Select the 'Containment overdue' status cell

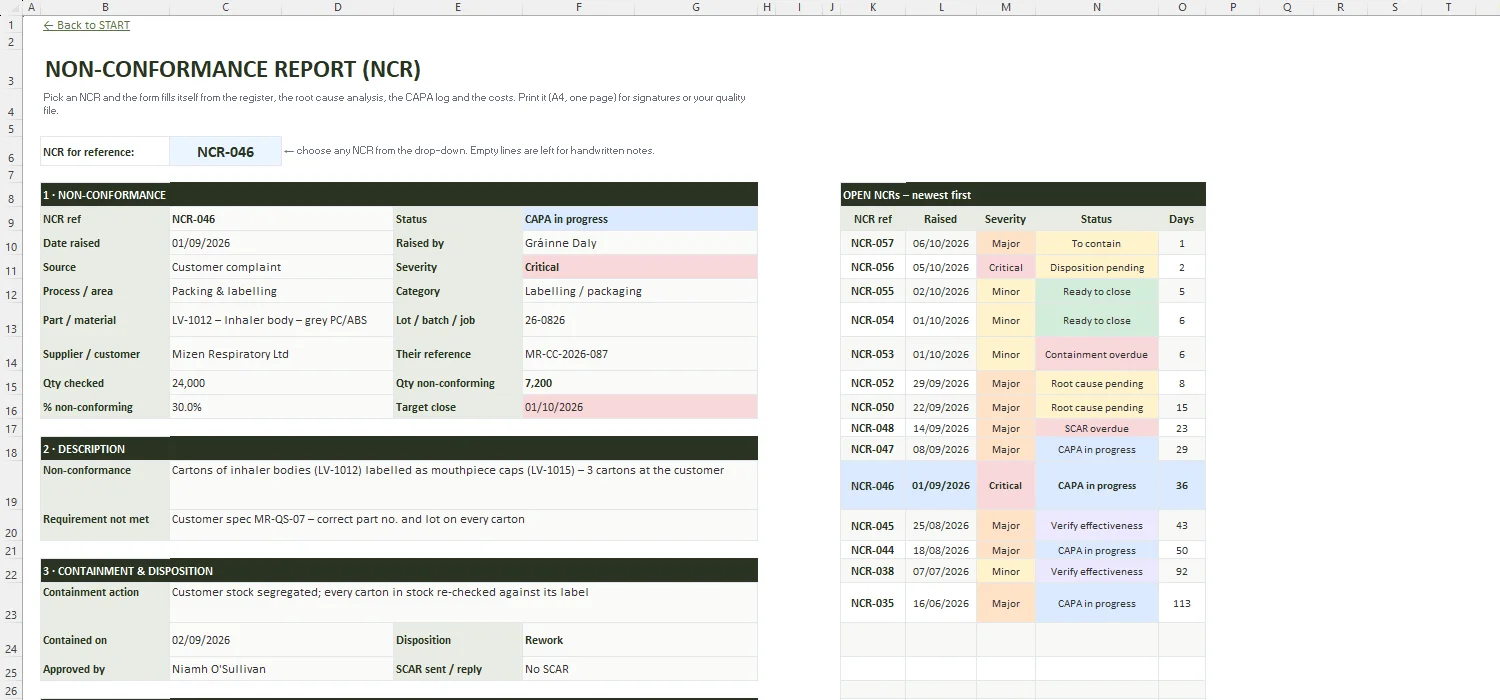[x=1097, y=354]
